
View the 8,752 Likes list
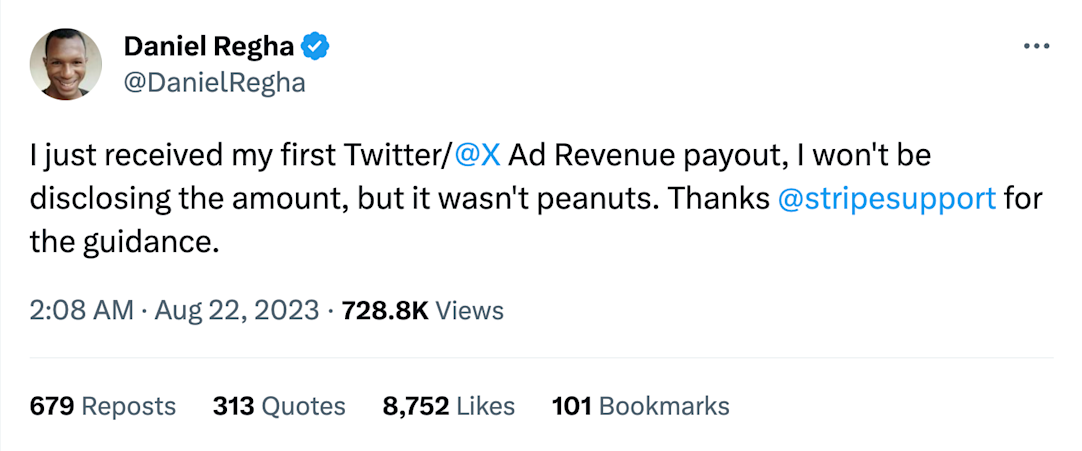coord(449,406)
